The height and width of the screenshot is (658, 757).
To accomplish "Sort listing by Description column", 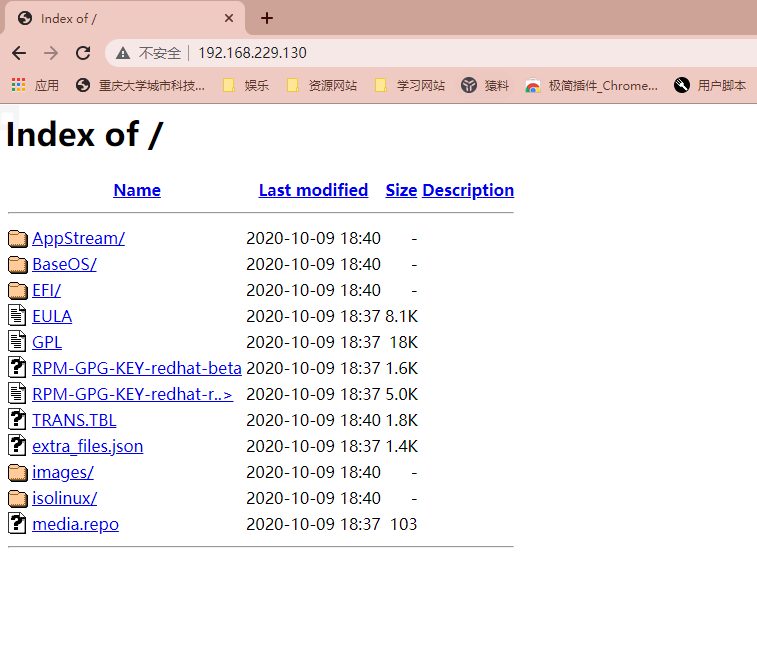I will [468, 190].
